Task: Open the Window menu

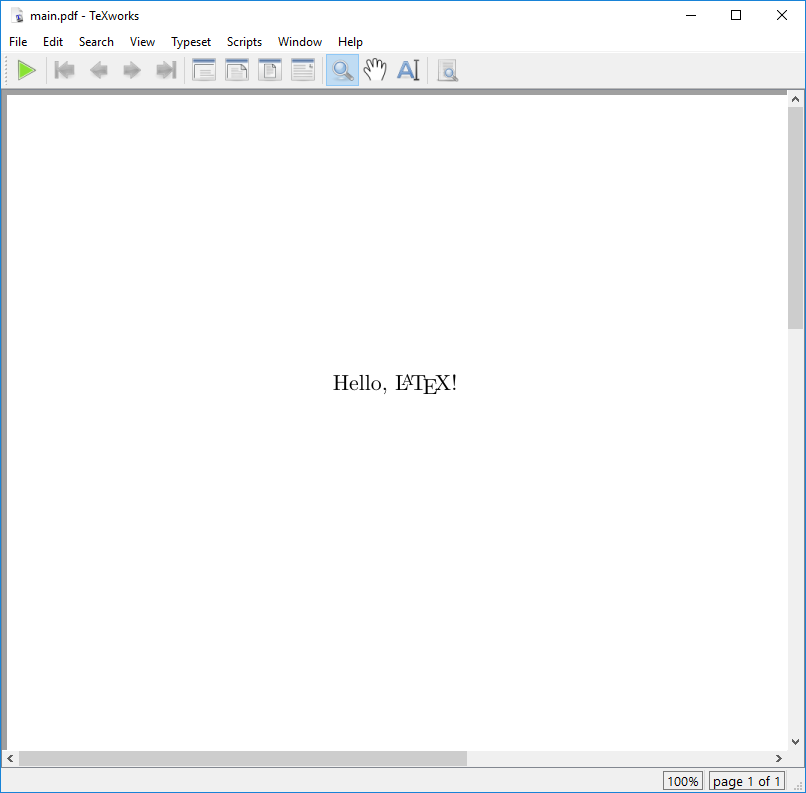Action: point(300,42)
